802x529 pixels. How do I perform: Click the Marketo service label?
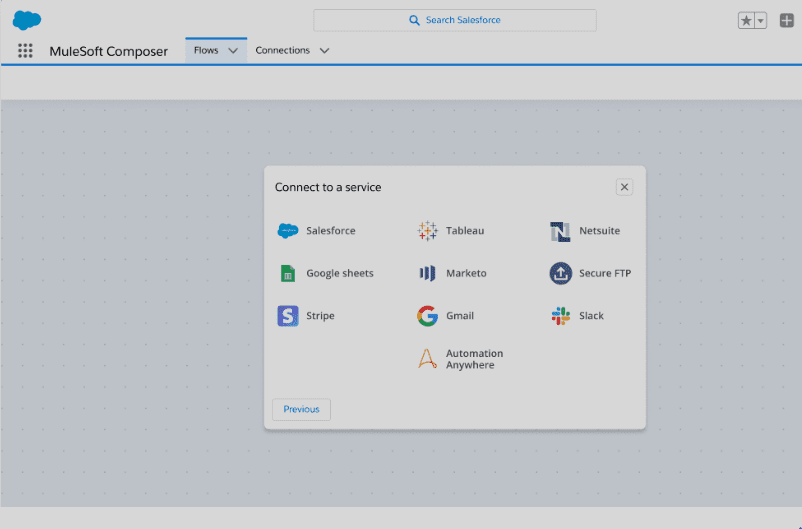tap(466, 273)
